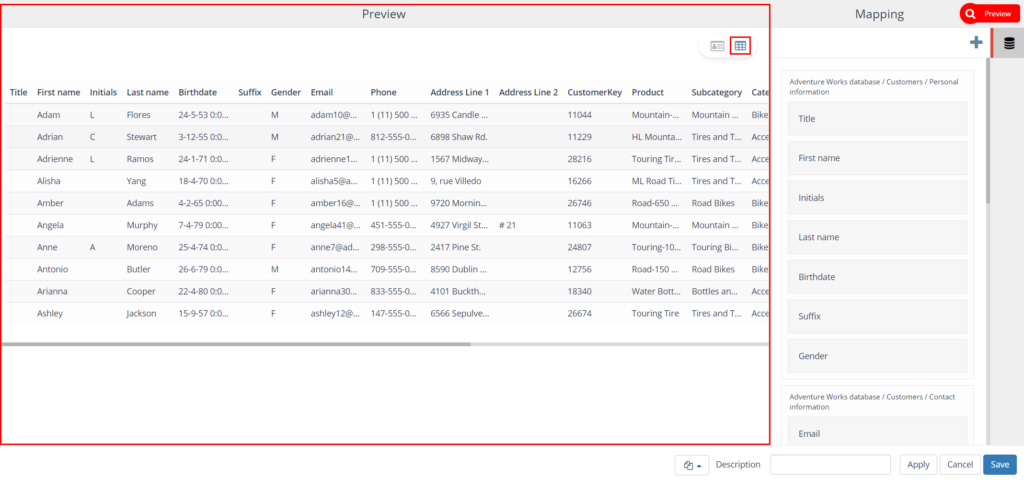Select the Last name mapping field

[877, 237]
